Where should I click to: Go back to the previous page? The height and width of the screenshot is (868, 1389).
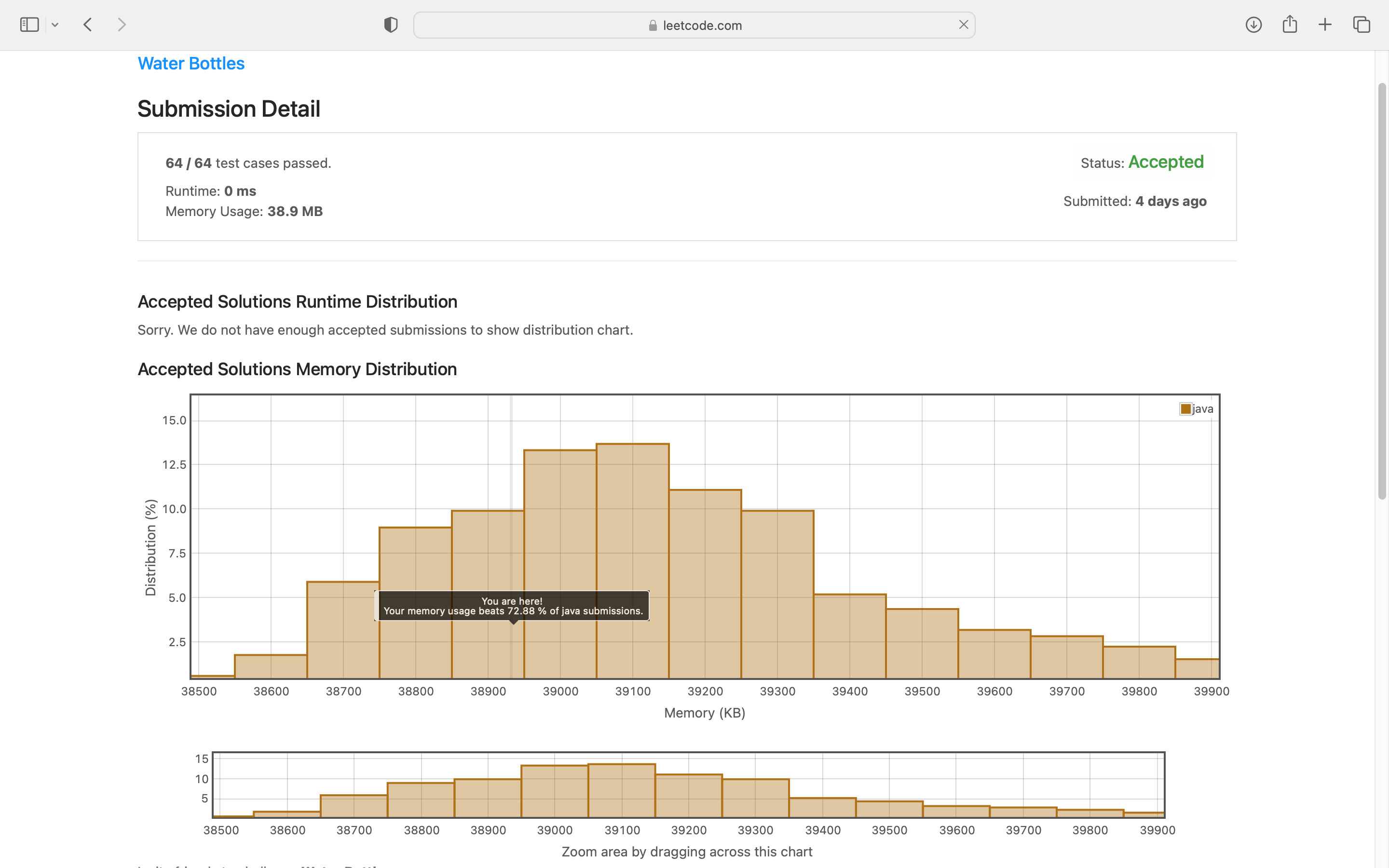tap(88, 25)
